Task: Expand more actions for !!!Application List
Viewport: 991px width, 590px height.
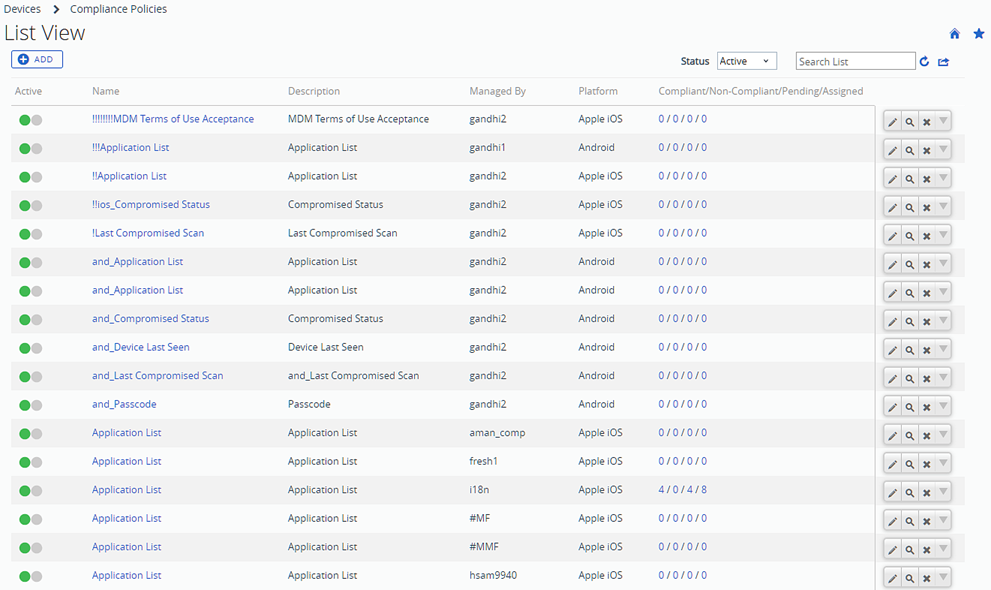Action: [x=943, y=150]
